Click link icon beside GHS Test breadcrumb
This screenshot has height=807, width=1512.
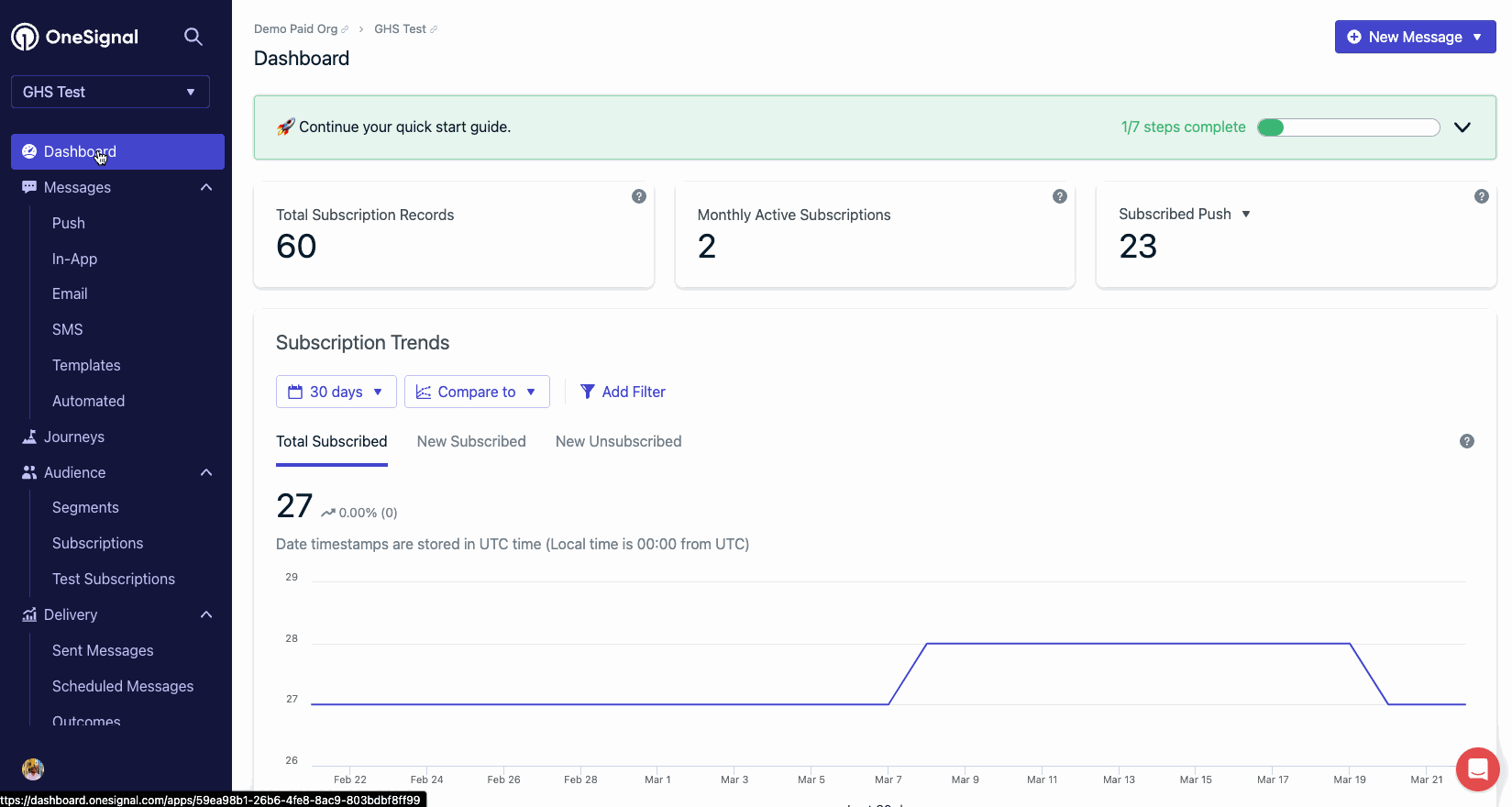point(434,29)
